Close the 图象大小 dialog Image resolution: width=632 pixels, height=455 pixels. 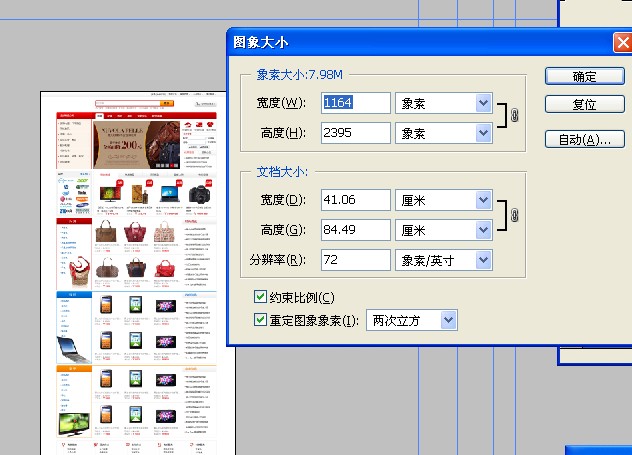(622, 42)
